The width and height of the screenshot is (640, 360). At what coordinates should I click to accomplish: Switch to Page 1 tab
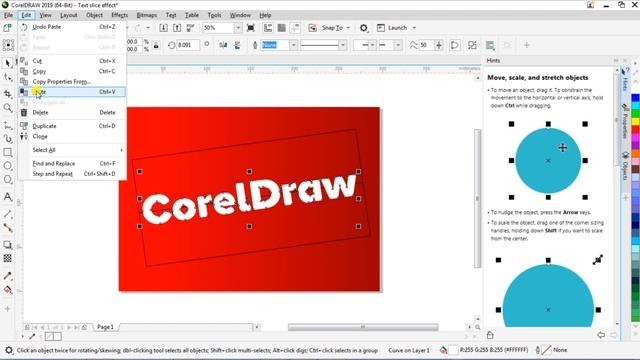coord(105,327)
